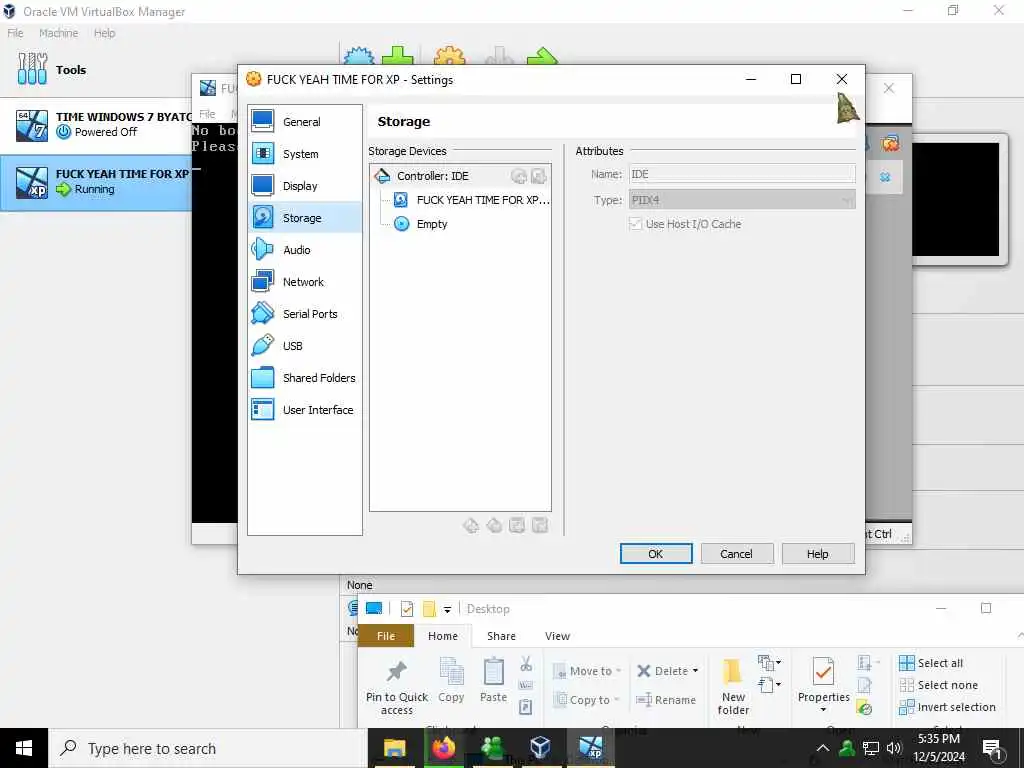Click Invert selection in Explorer

[948, 707]
